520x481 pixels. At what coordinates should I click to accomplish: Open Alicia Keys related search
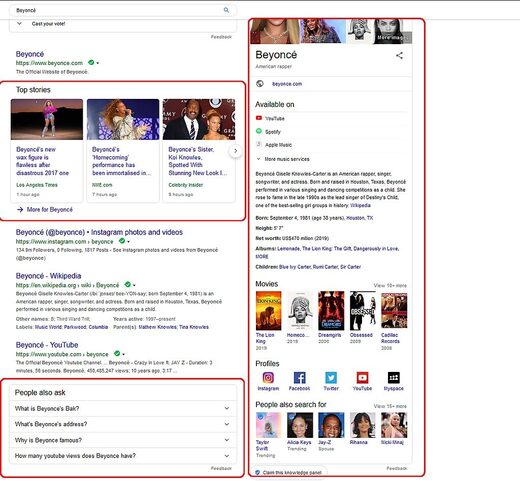point(300,425)
